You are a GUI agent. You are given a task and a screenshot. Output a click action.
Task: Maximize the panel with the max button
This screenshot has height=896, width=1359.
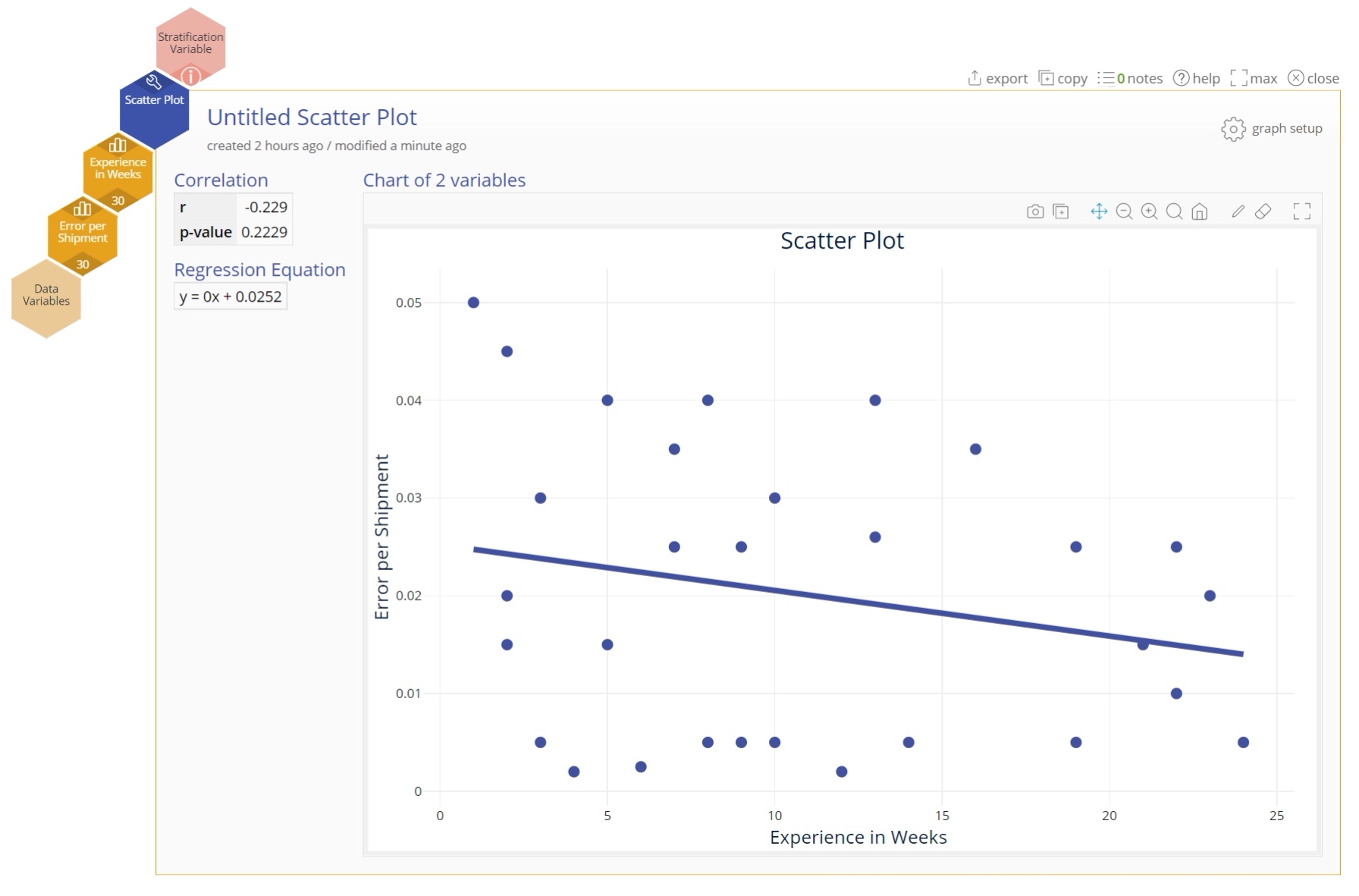coord(1254,78)
